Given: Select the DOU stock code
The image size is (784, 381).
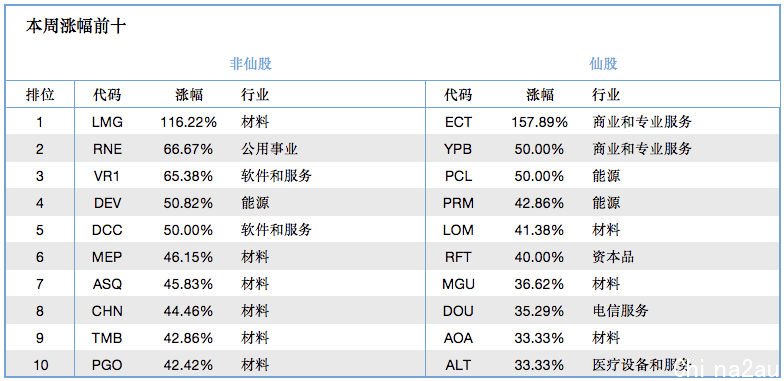Looking at the screenshot, I should (x=458, y=311).
